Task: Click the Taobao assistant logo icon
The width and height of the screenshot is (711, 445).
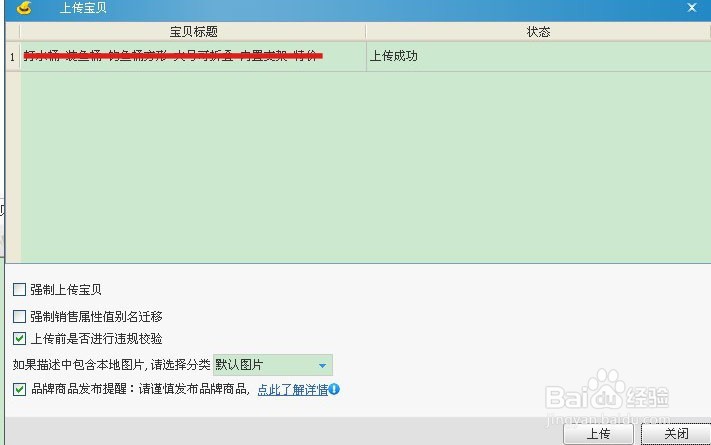Action: point(24,8)
